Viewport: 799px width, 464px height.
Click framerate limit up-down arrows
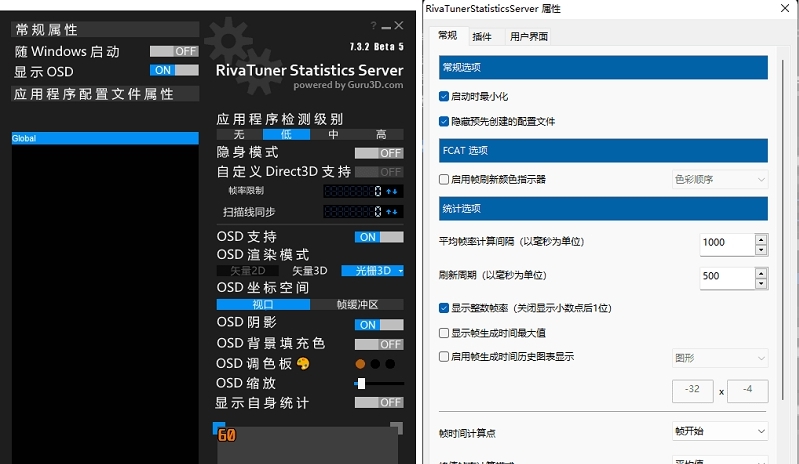coord(392,192)
